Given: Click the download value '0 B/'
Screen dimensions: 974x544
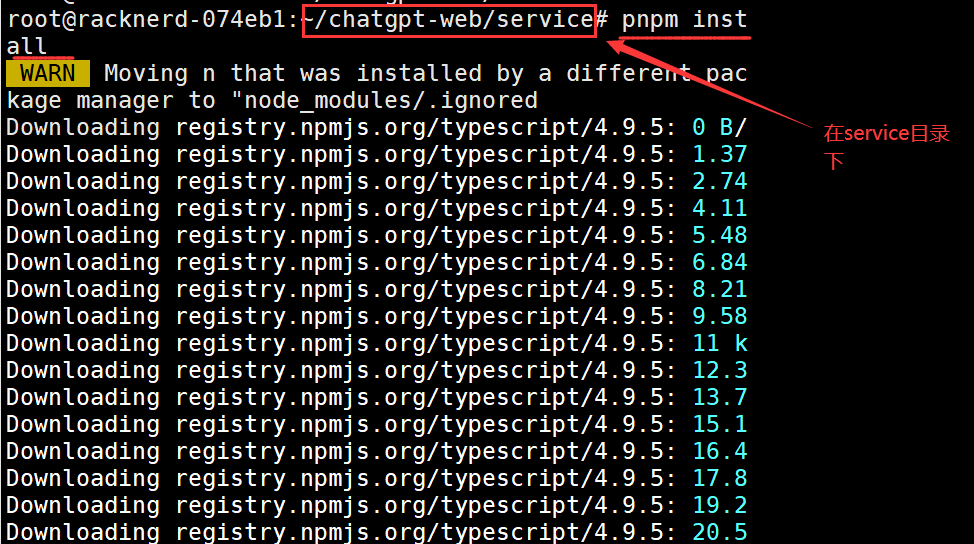Looking at the screenshot, I should [719, 127].
